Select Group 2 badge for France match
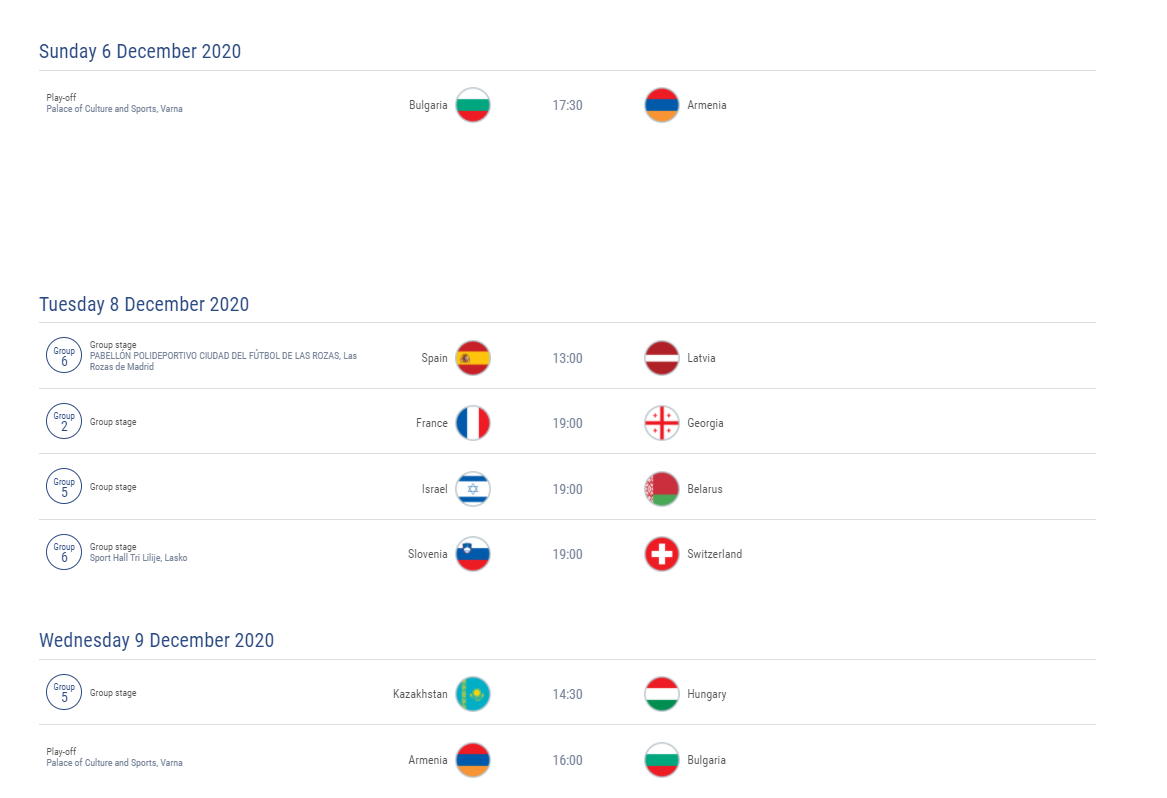The image size is (1167, 798). [64, 421]
